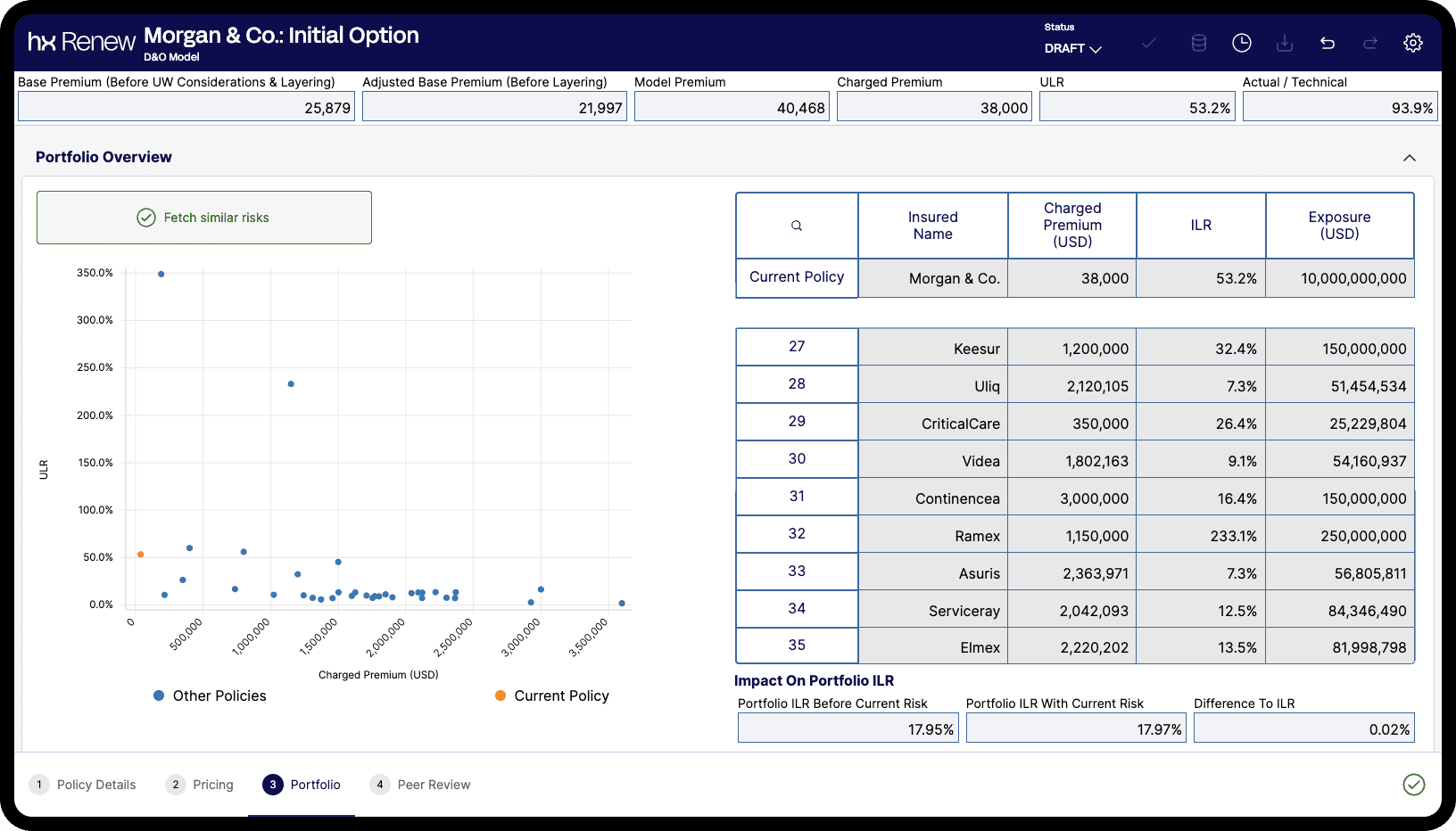Click the undo arrow icon
Image resolution: width=1456 pixels, height=831 pixels.
click(1328, 43)
